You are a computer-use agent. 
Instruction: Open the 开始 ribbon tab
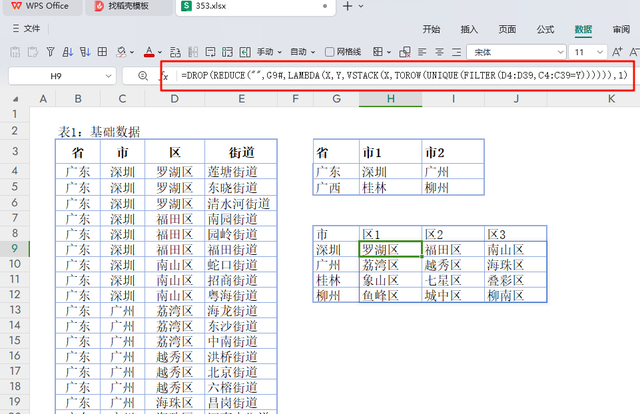431,29
